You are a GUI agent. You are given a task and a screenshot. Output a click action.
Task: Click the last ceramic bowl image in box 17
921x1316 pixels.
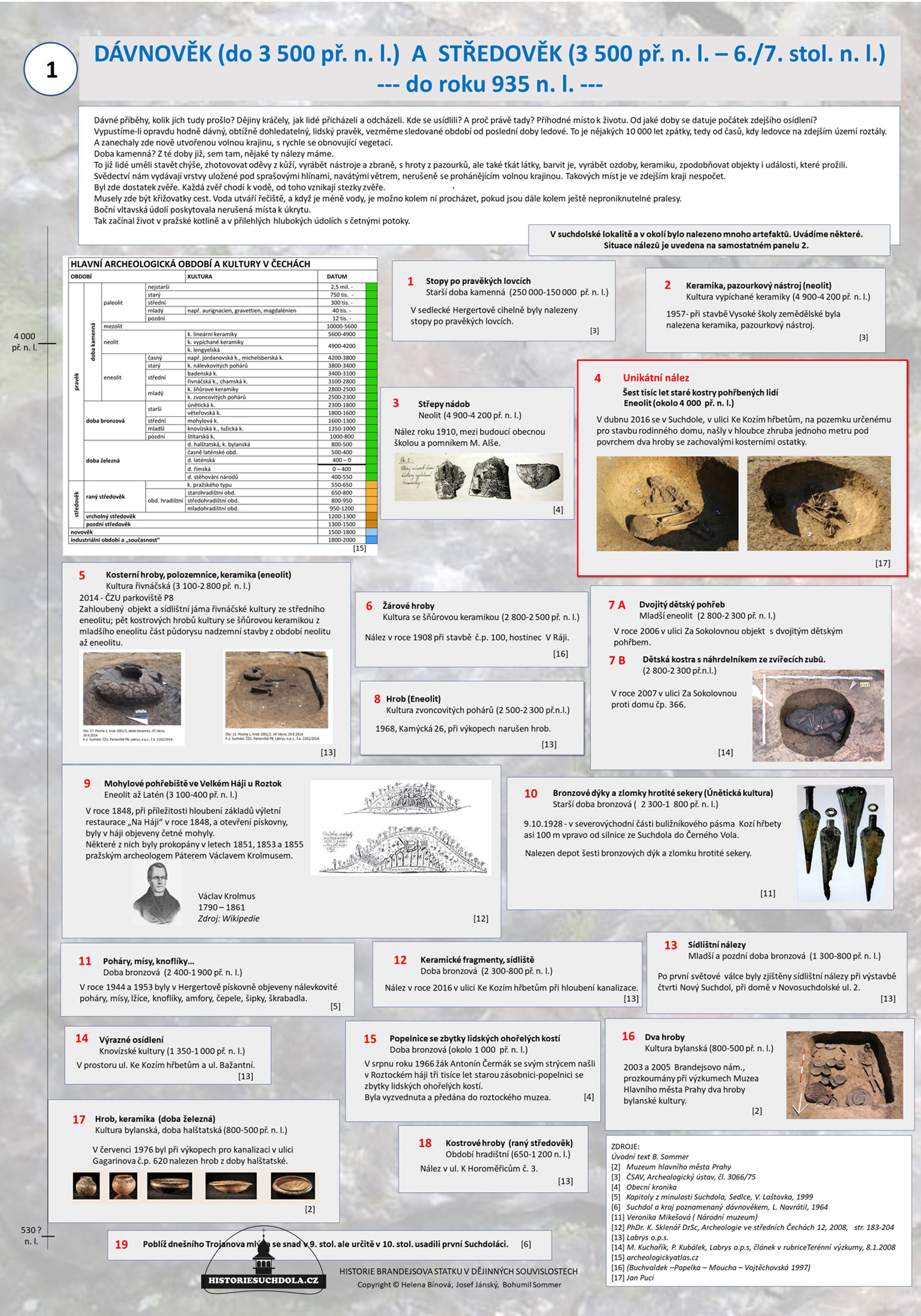pos(293,1186)
